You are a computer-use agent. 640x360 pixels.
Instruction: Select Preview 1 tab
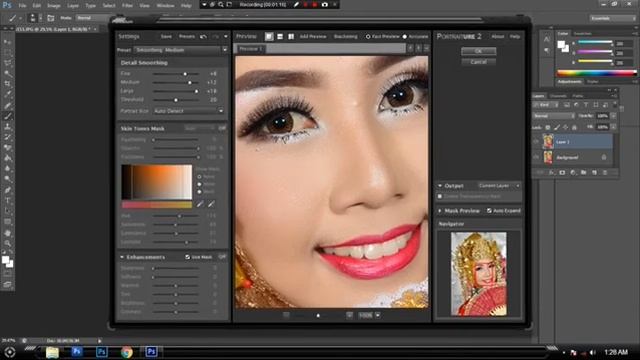click(x=250, y=49)
